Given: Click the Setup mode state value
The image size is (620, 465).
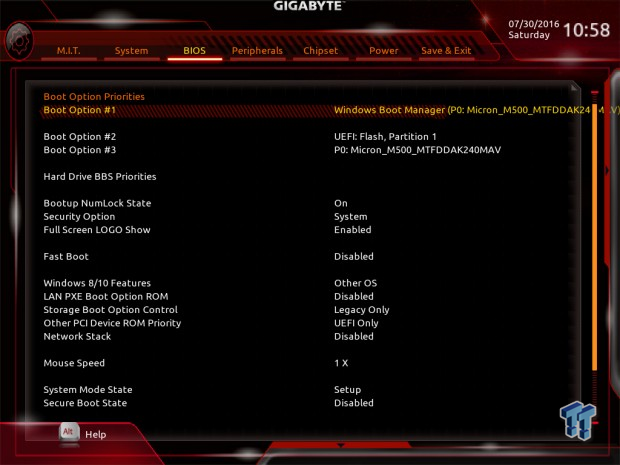Looking at the screenshot, I should (x=347, y=390).
